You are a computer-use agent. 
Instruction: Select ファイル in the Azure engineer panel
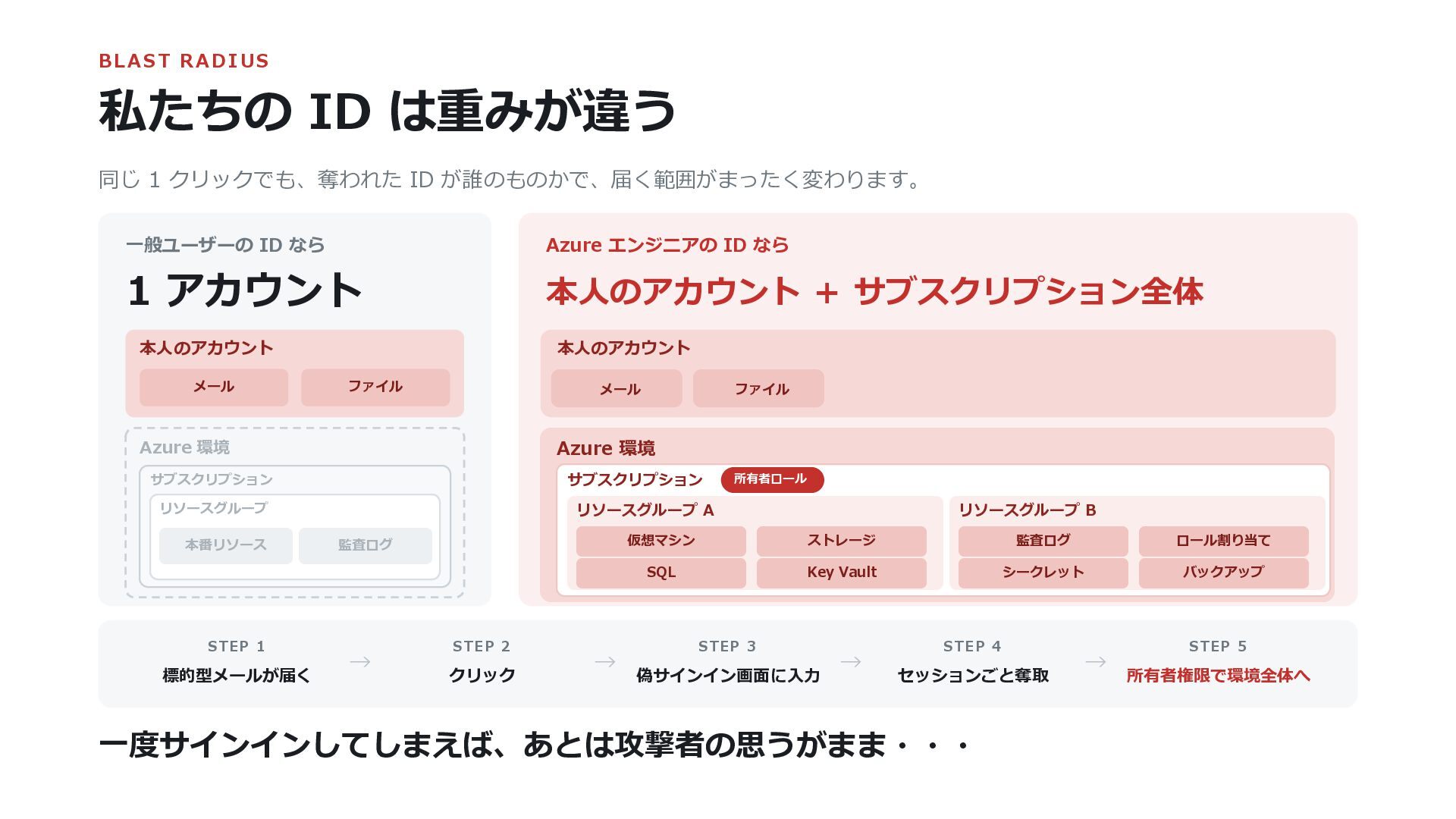tap(758, 388)
